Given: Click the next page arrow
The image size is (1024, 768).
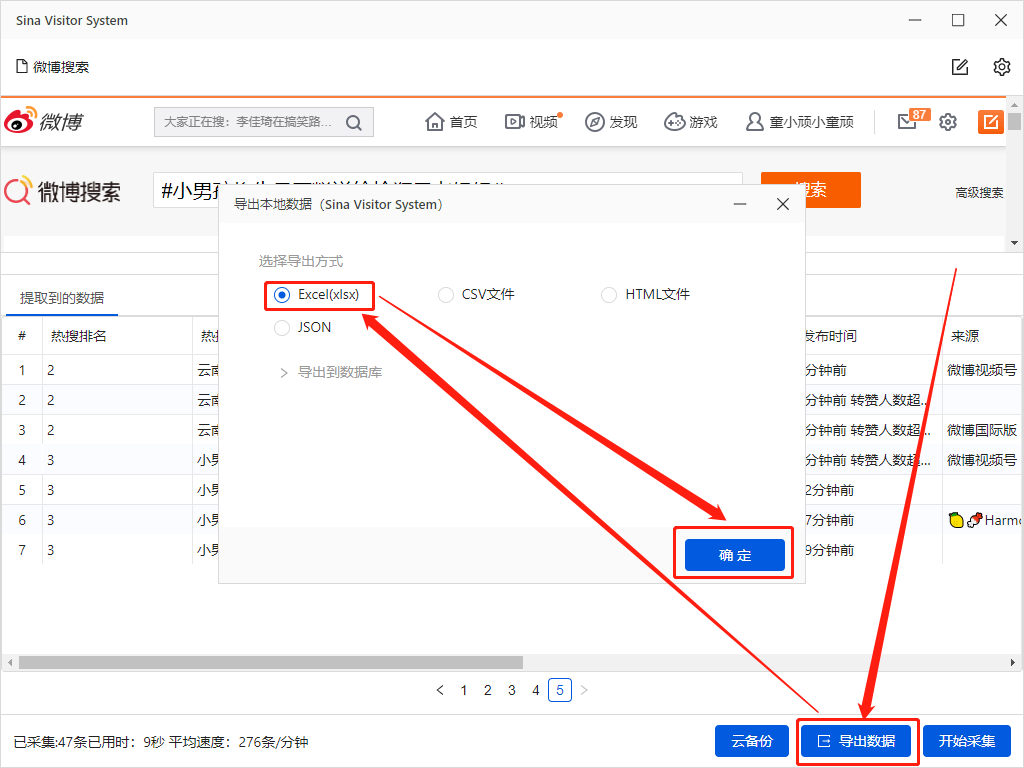Looking at the screenshot, I should [x=584, y=690].
